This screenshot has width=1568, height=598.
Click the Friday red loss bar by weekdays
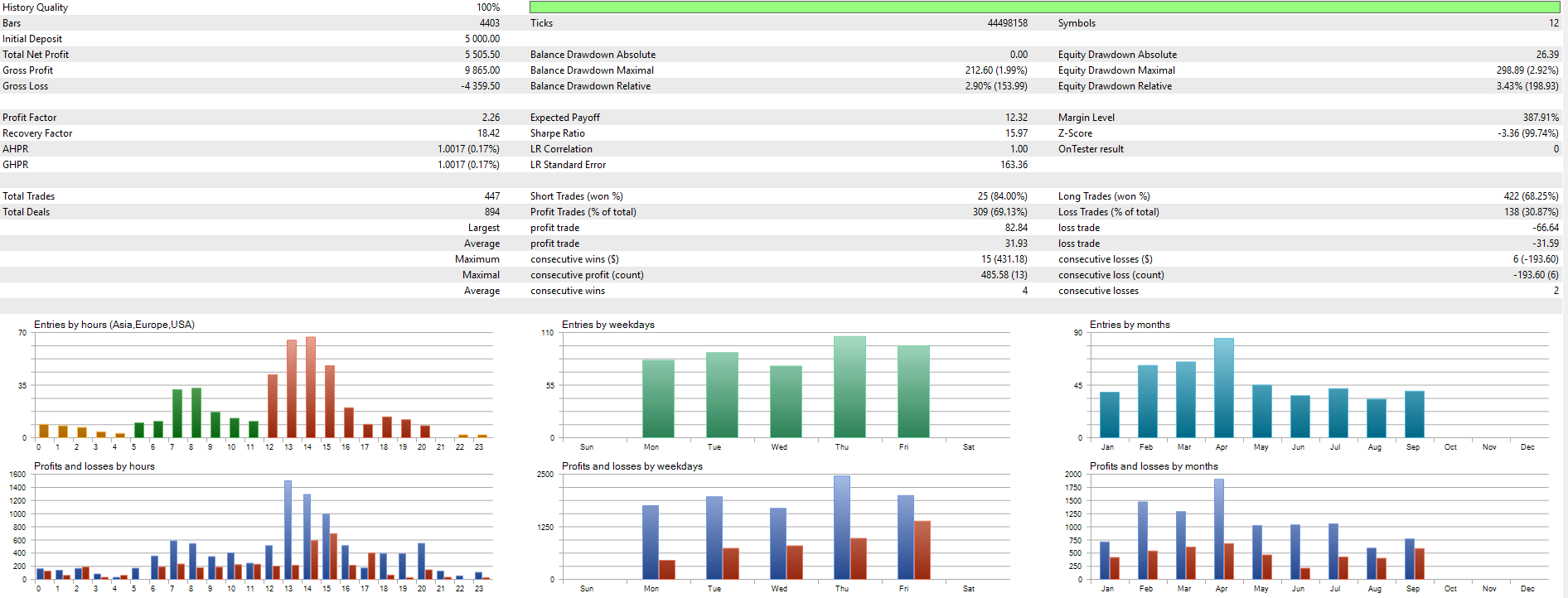[x=922, y=550]
